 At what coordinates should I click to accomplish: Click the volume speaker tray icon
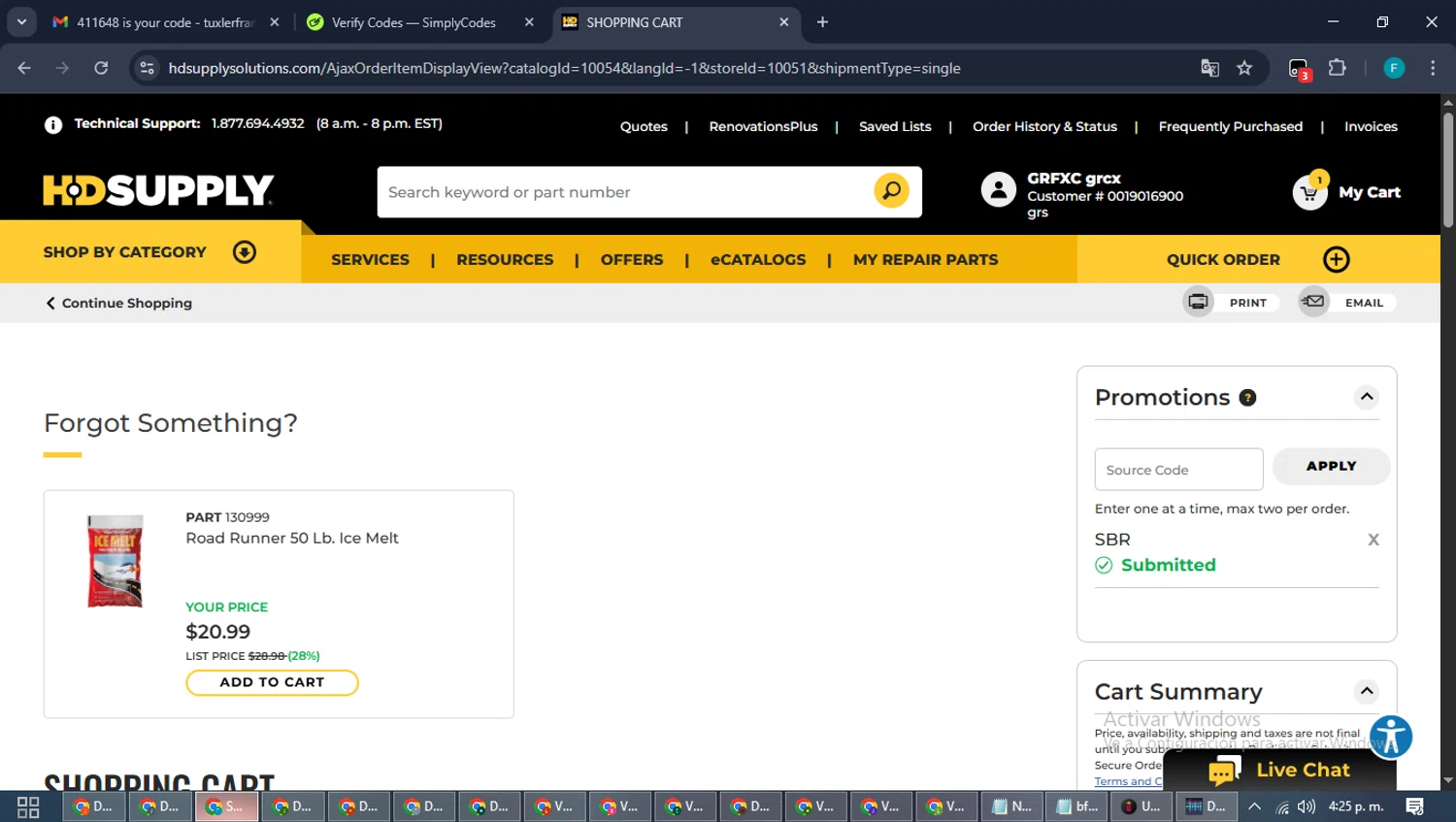[x=1307, y=806]
